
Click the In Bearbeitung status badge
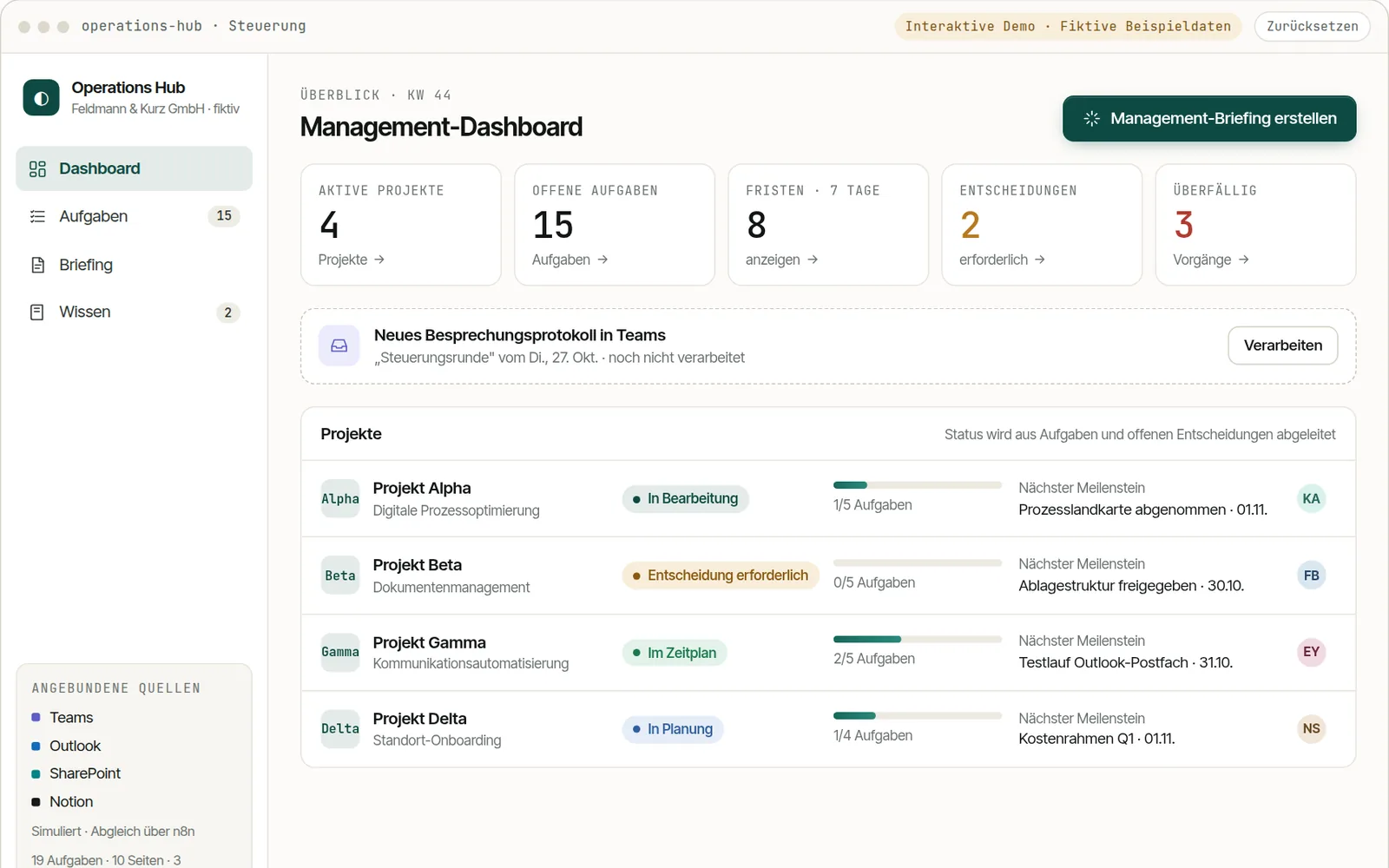pyautogui.click(x=685, y=498)
